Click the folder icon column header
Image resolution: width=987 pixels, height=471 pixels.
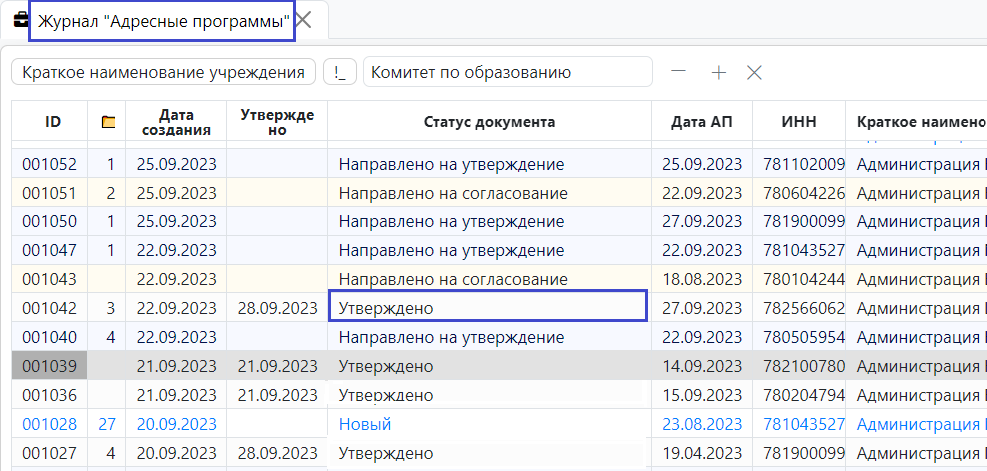click(x=108, y=122)
